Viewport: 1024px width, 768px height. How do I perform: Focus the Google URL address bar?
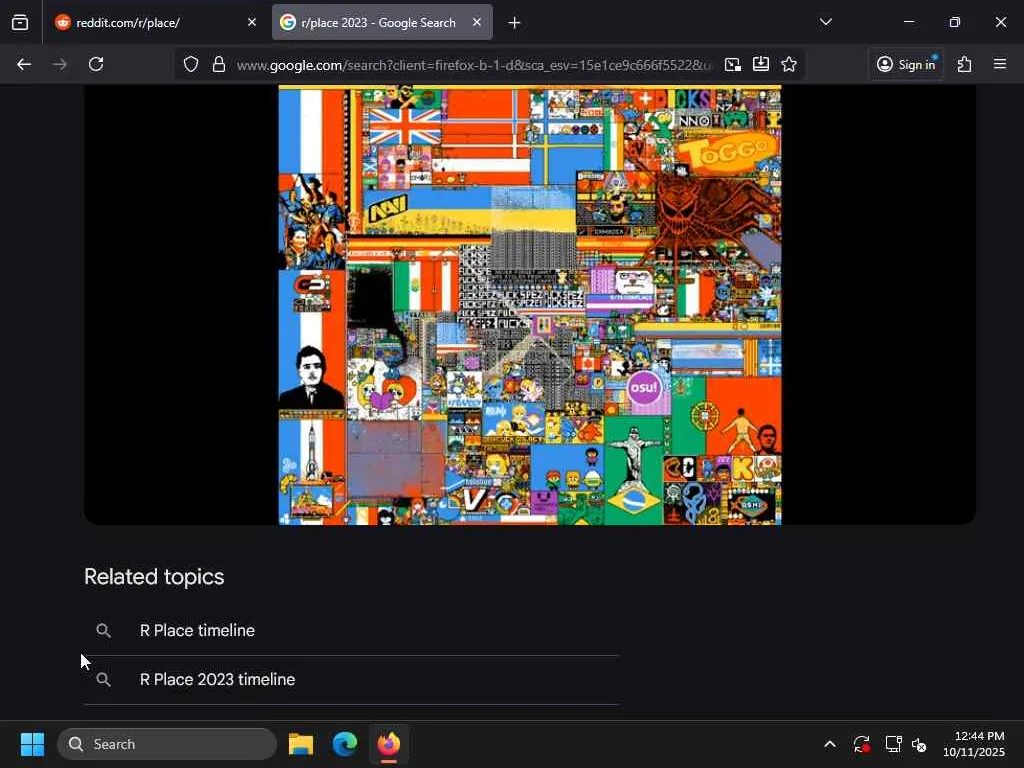pos(474,65)
